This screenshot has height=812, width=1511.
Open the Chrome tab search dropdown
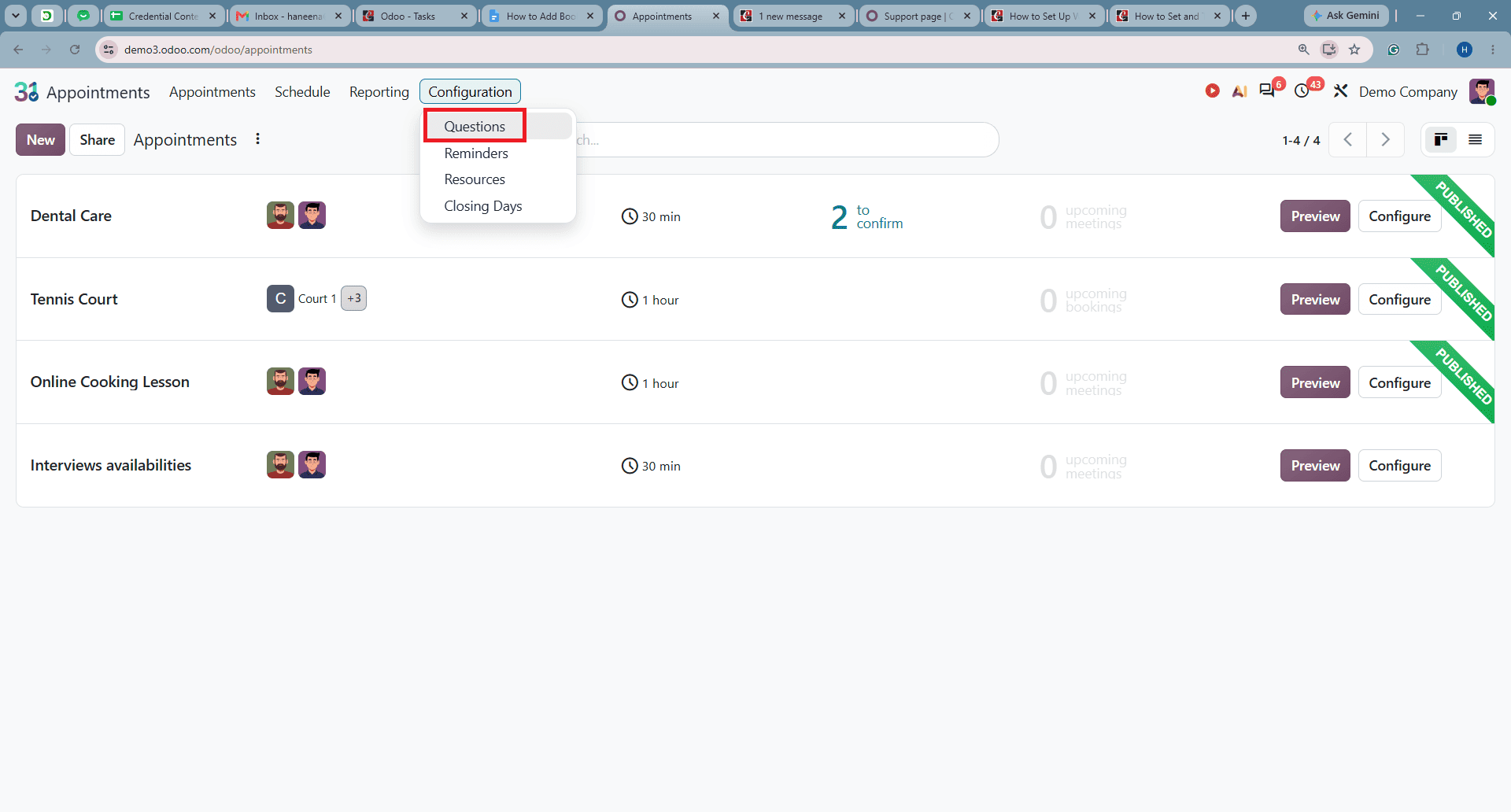pyautogui.click(x=16, y=16)
